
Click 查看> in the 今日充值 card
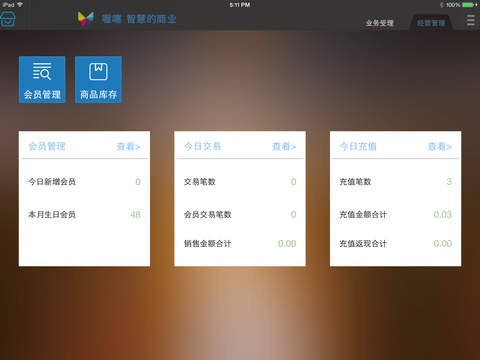tap(440, 146)
